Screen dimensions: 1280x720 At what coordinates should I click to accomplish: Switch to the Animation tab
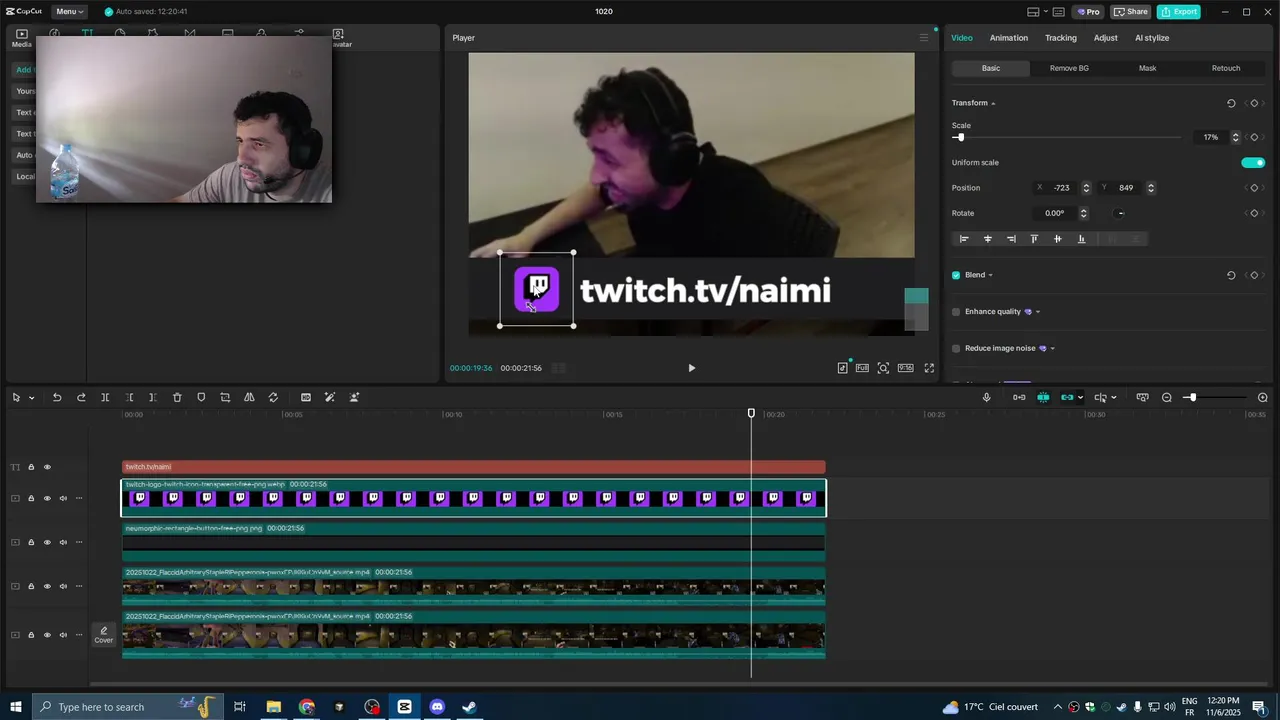pos(1008,38)
